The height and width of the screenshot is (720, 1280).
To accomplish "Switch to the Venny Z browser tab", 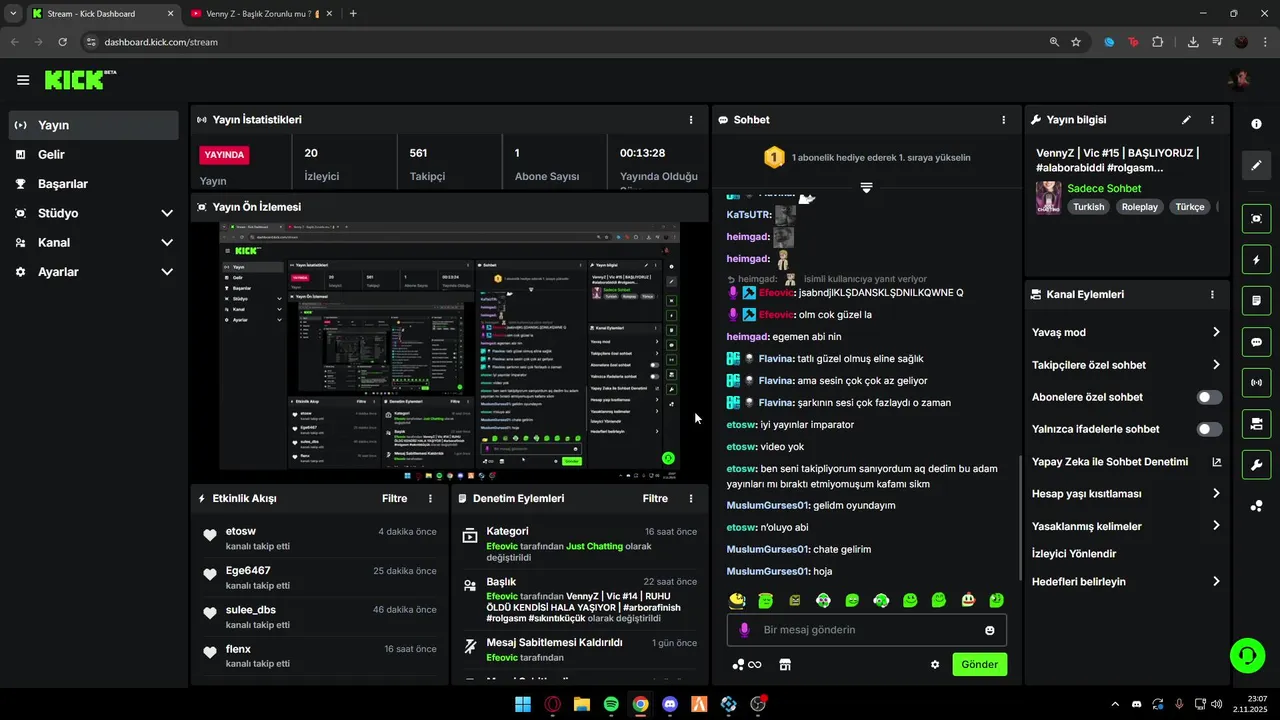I will point(262,14).
